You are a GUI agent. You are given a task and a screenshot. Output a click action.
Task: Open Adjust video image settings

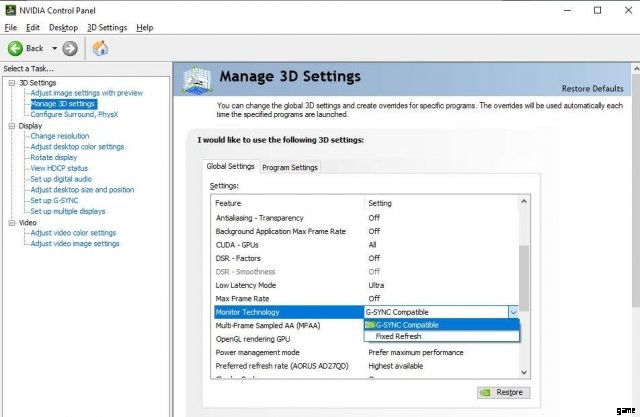click(75, 244)
